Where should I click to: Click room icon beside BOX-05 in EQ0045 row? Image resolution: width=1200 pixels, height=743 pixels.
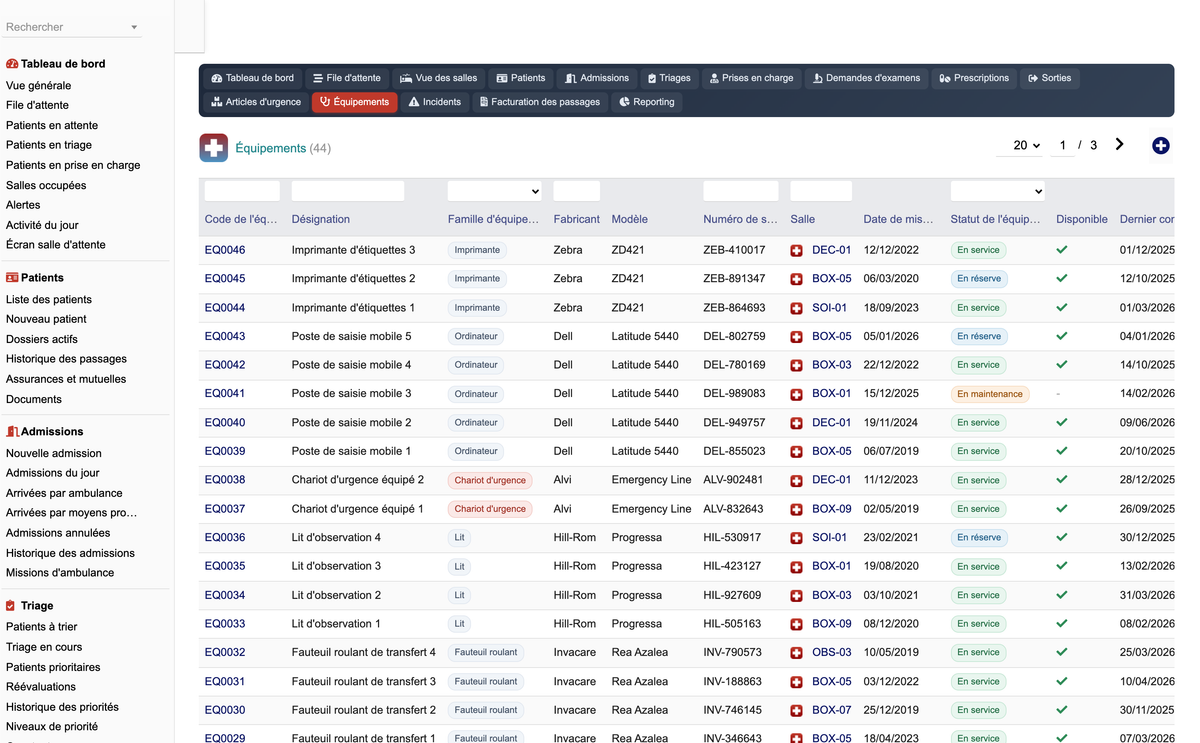click(796, 279)
